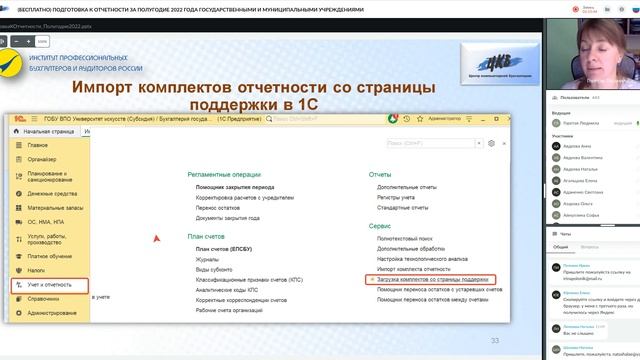Click the Главное section icon
Image resolution: width=640 pixels, height=360 pixels.
(19, 145)
